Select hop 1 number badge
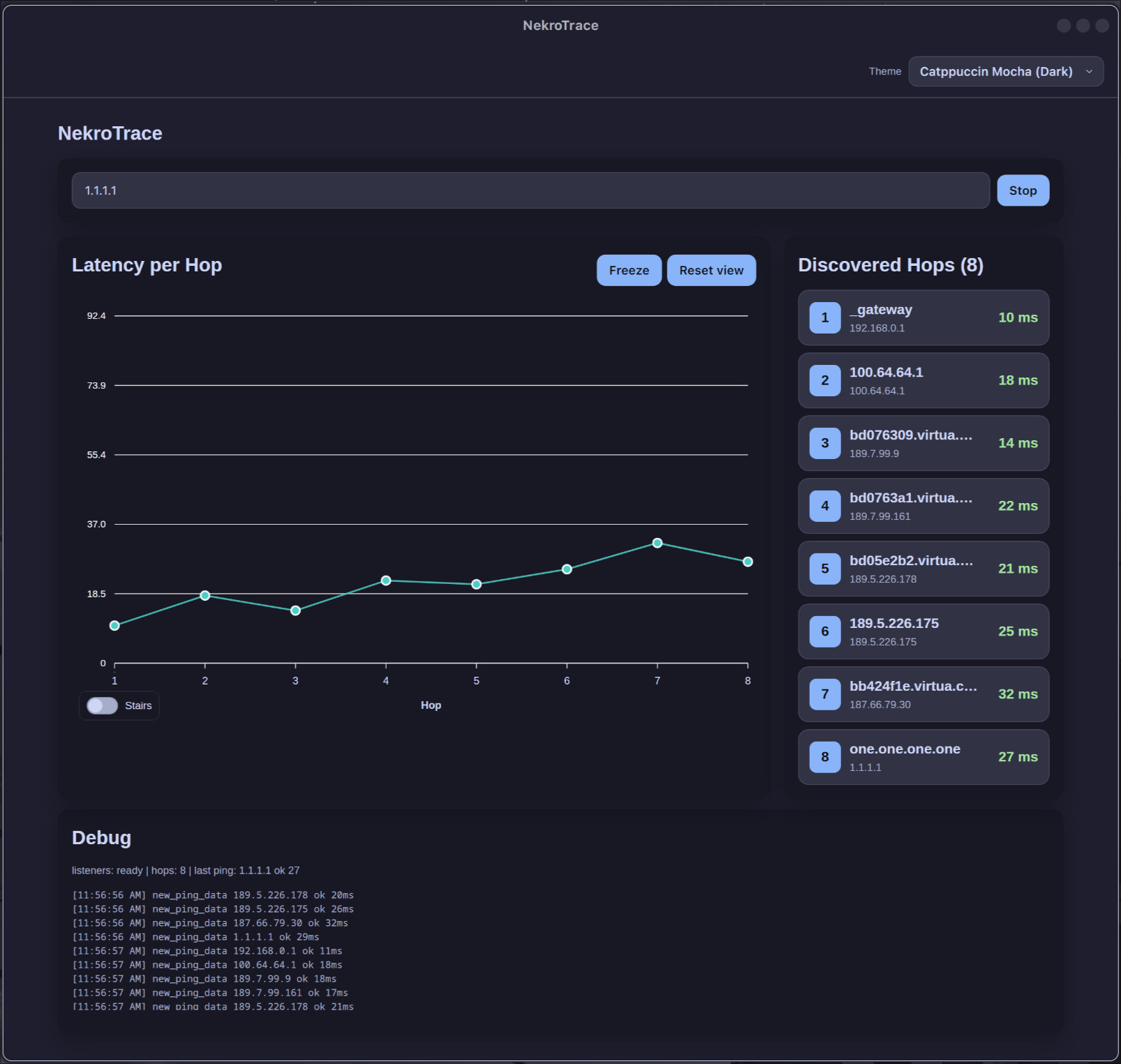Image resolution: width=1121 pixels, height=1064 pixels. click(825, 317)
